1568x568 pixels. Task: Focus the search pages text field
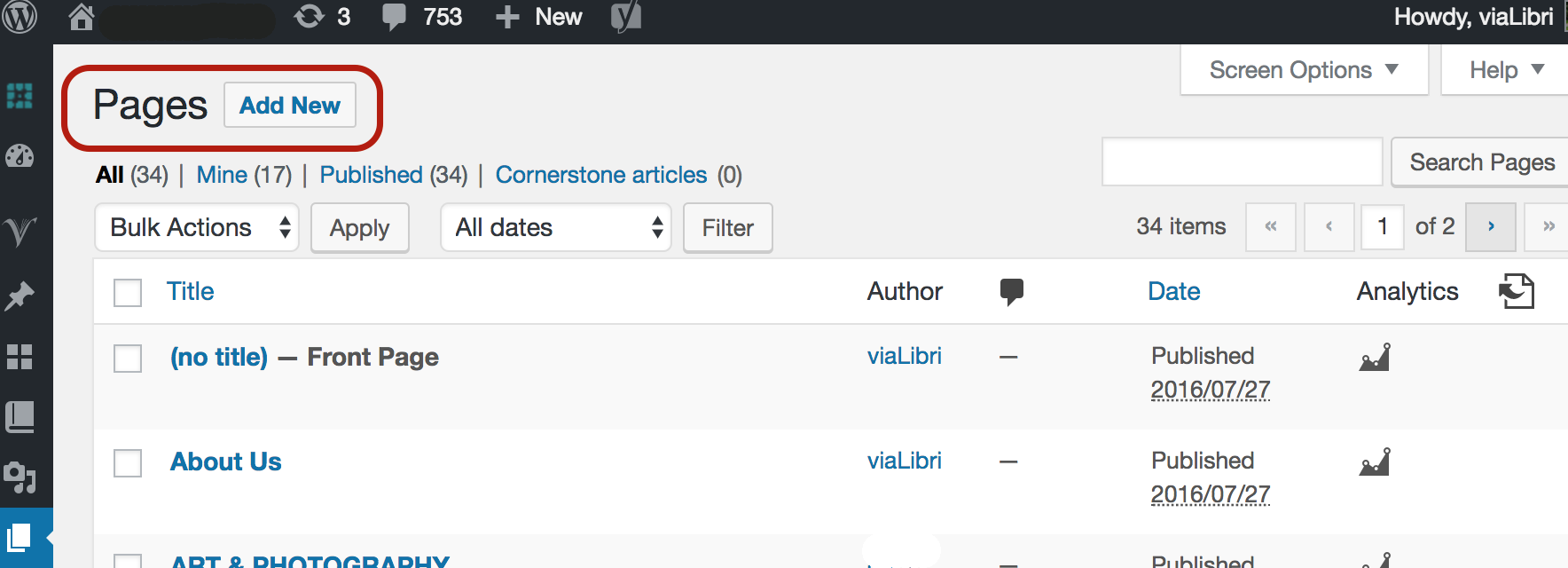click(1242, 162)
